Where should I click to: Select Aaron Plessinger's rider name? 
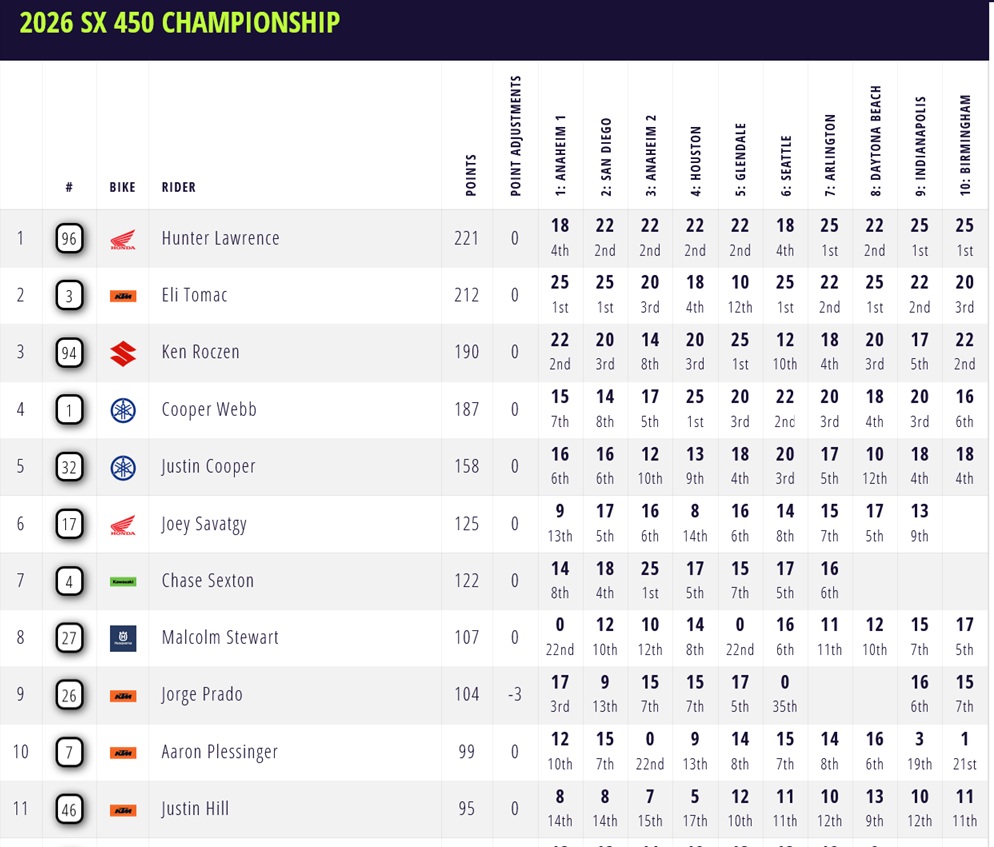(x=219, y=752)
